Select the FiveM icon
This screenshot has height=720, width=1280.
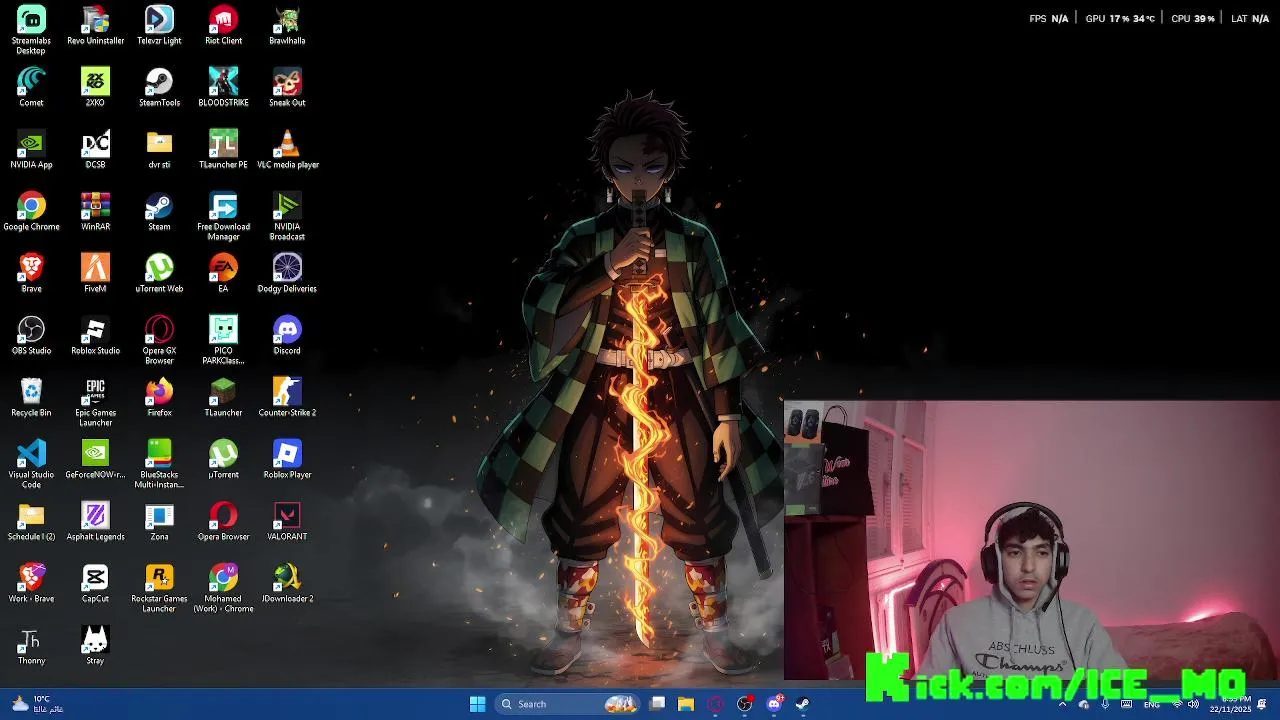[x=95, y=274]
